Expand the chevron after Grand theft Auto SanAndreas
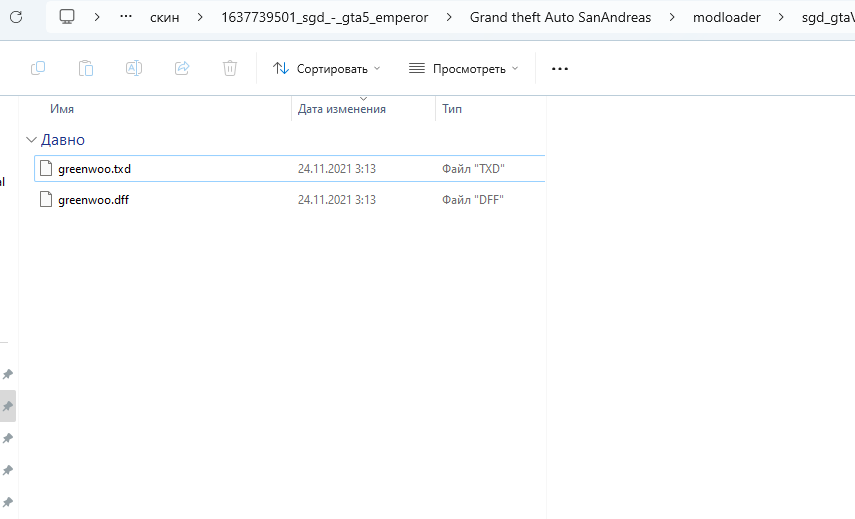The width and height of the screenshot is (855, 519). coord(672,17)
